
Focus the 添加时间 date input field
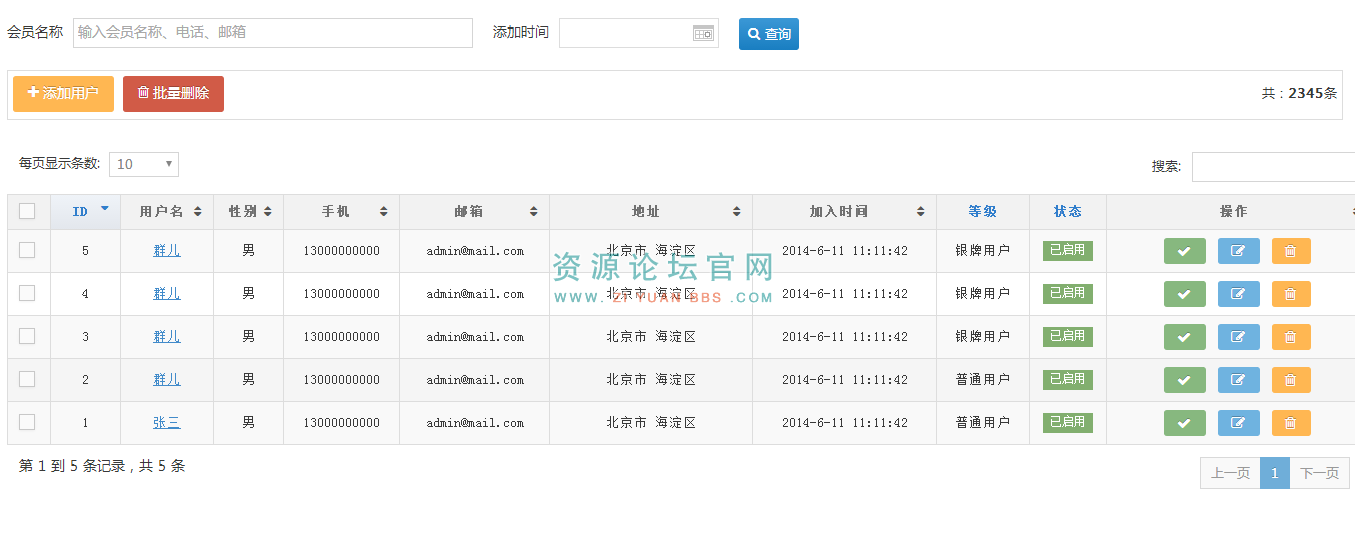[639, 33]
